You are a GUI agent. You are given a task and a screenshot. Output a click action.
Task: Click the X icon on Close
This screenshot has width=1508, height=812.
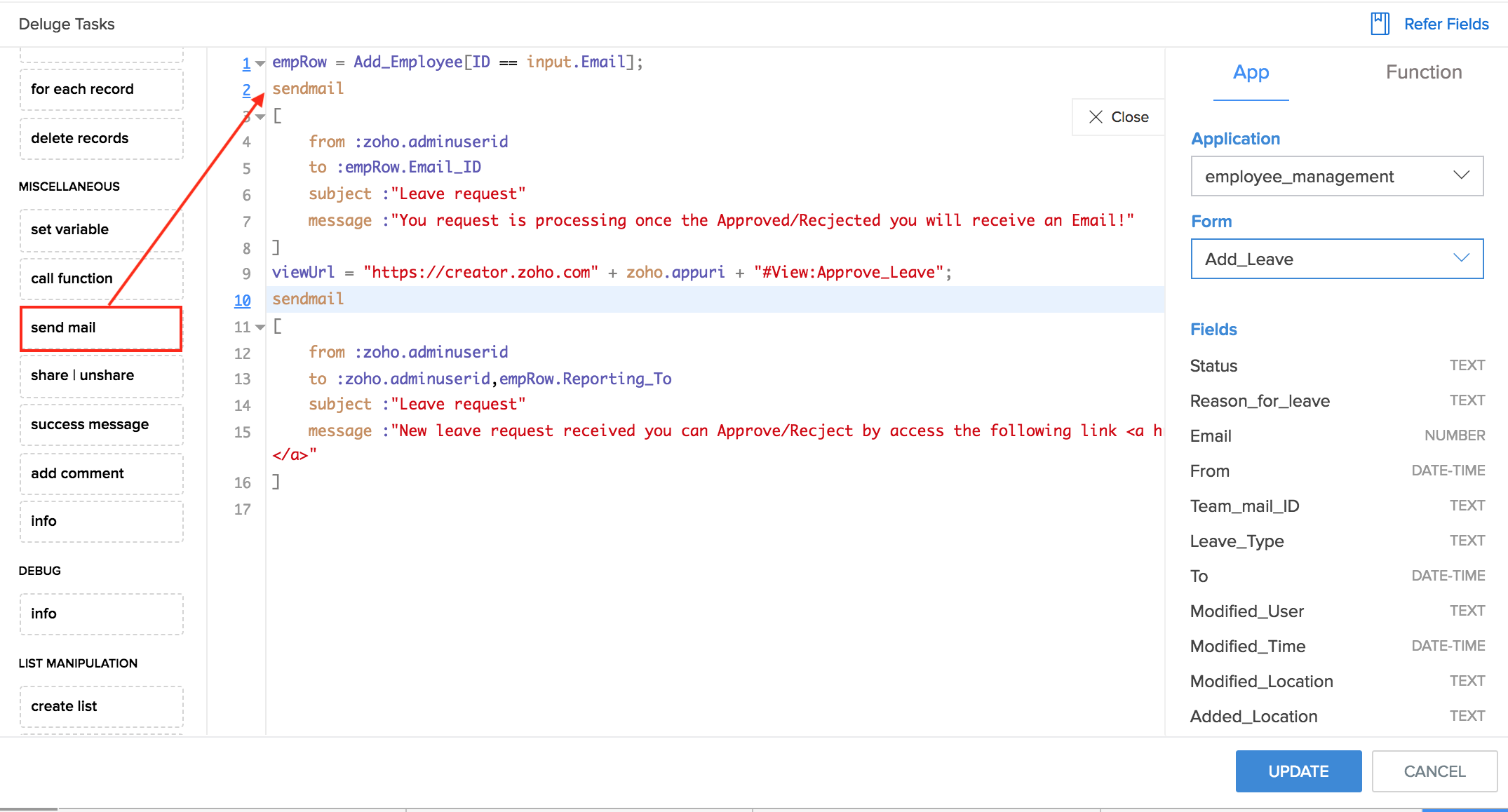tap(1096, 117)
